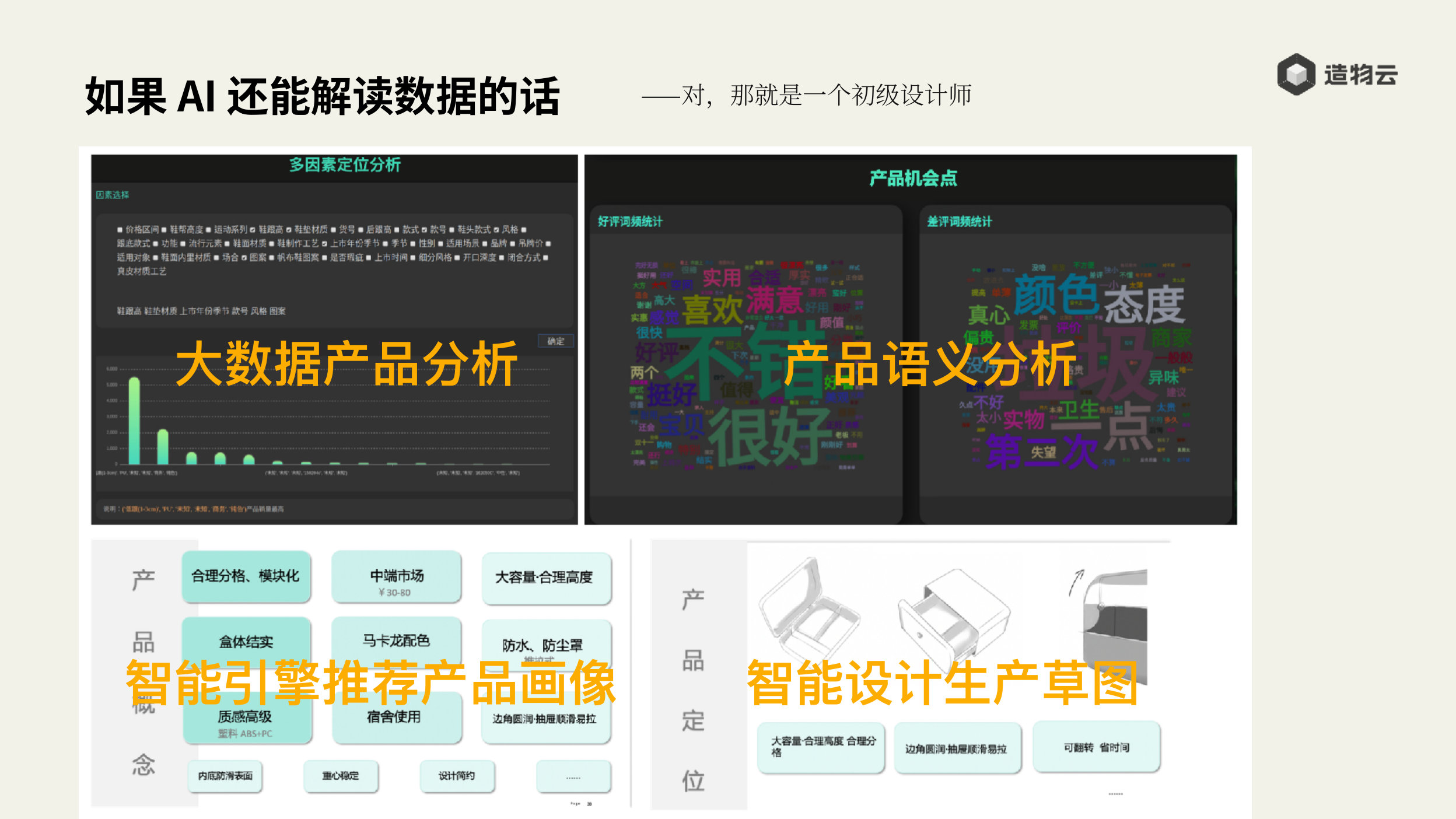
Task: Click the slide title 如果 AI 还能解读数据的话
Action: [x=323, y=96]
